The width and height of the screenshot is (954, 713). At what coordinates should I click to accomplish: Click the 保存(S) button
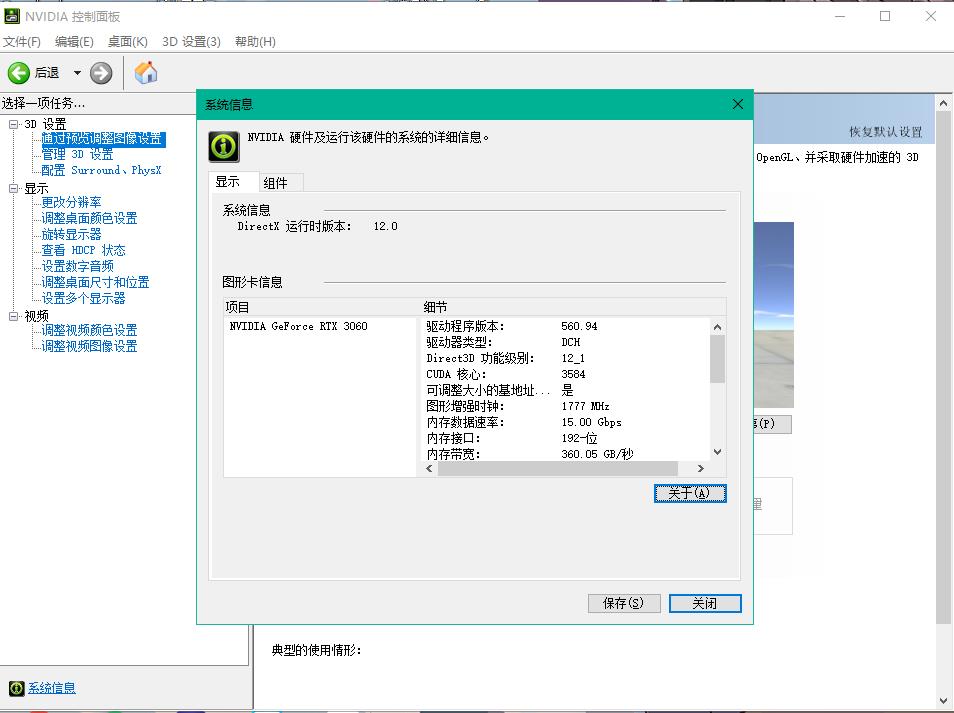pos(624,603)
